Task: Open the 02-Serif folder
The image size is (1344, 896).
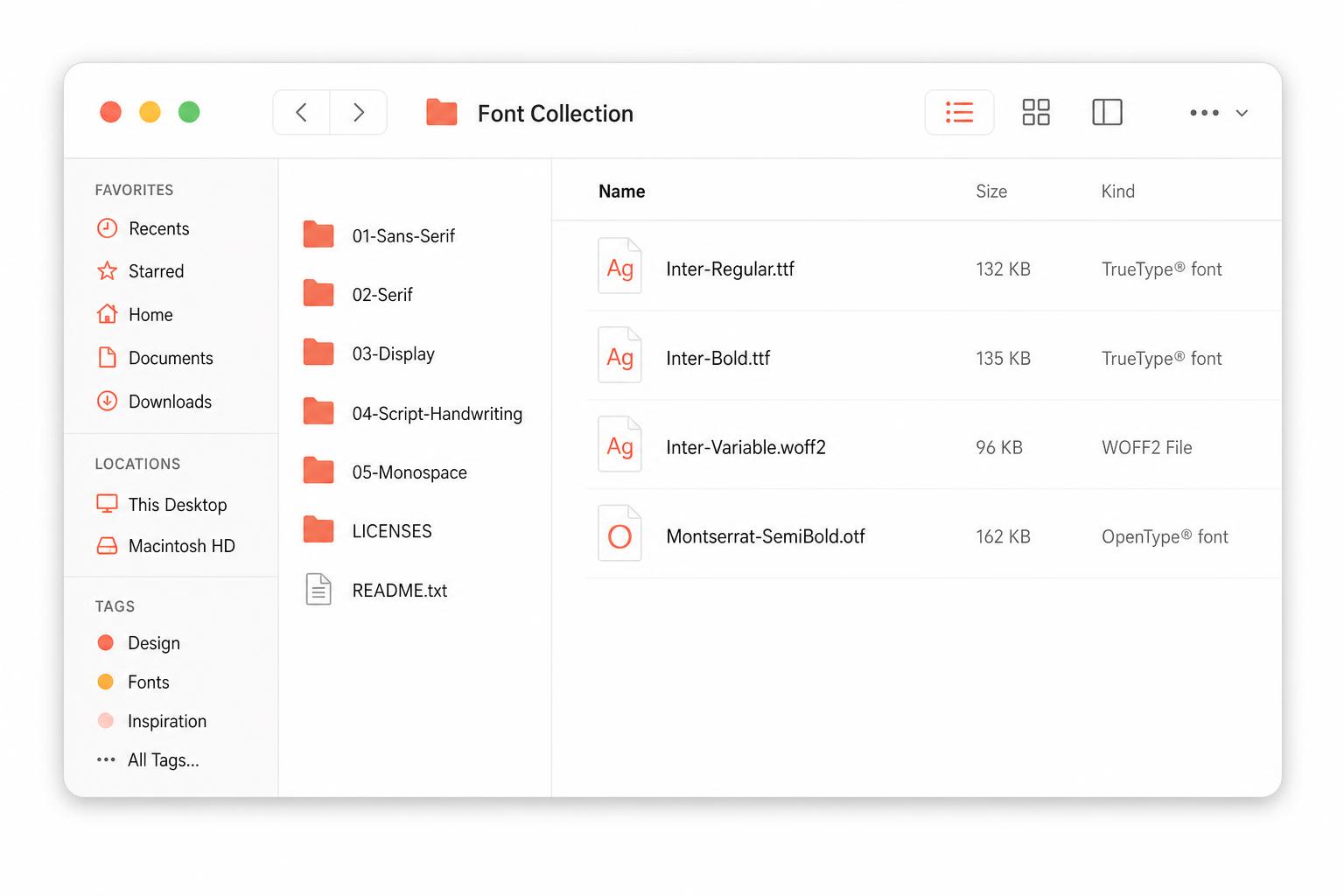Action: point(358,295)
